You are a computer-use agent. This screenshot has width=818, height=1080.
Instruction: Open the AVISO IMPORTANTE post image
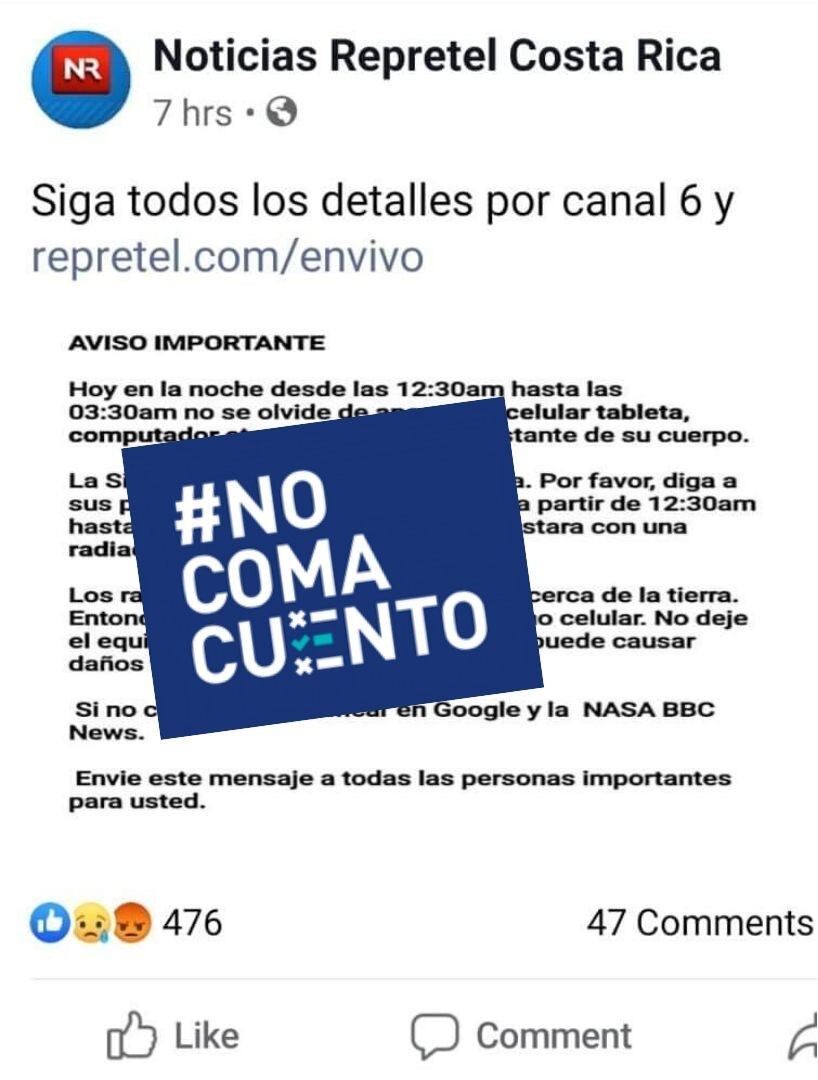(409, 572)
